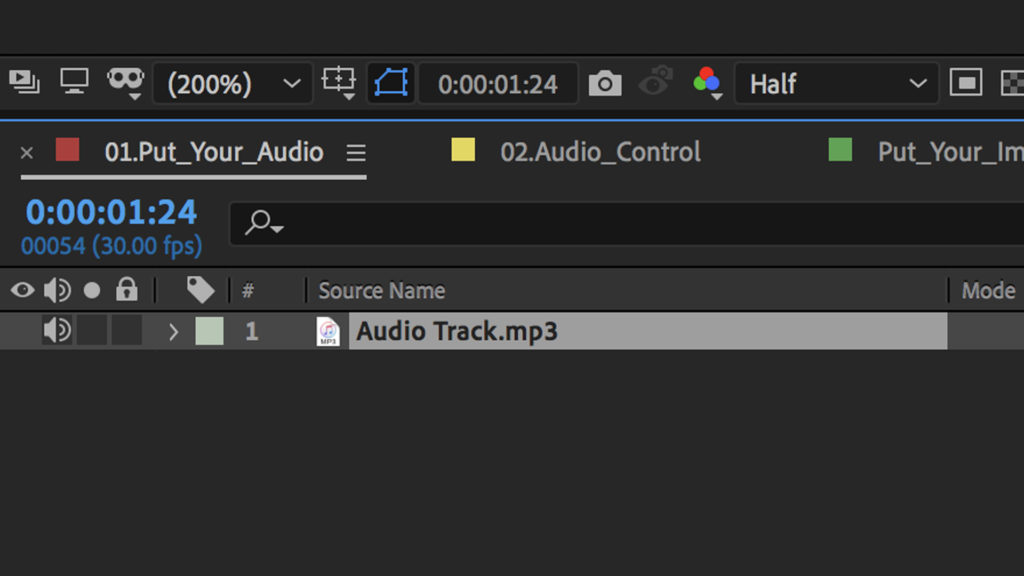Click the show snapshot icon
Image resolution: width=1024 pixels, height=576 pixels.
pyautogui.click(x=655, y=83)
